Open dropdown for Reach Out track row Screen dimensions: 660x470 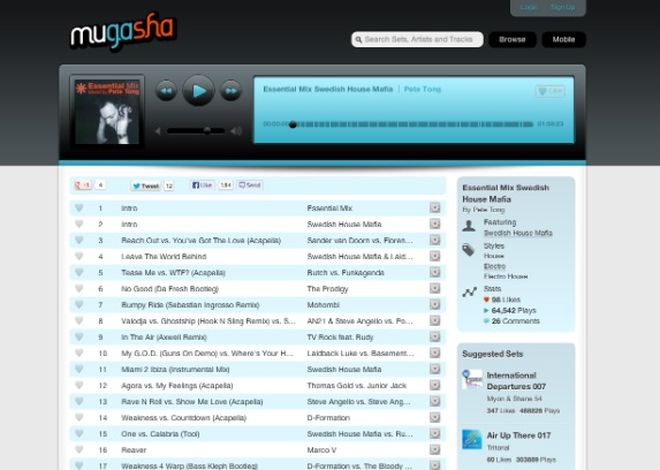(435, 240)
